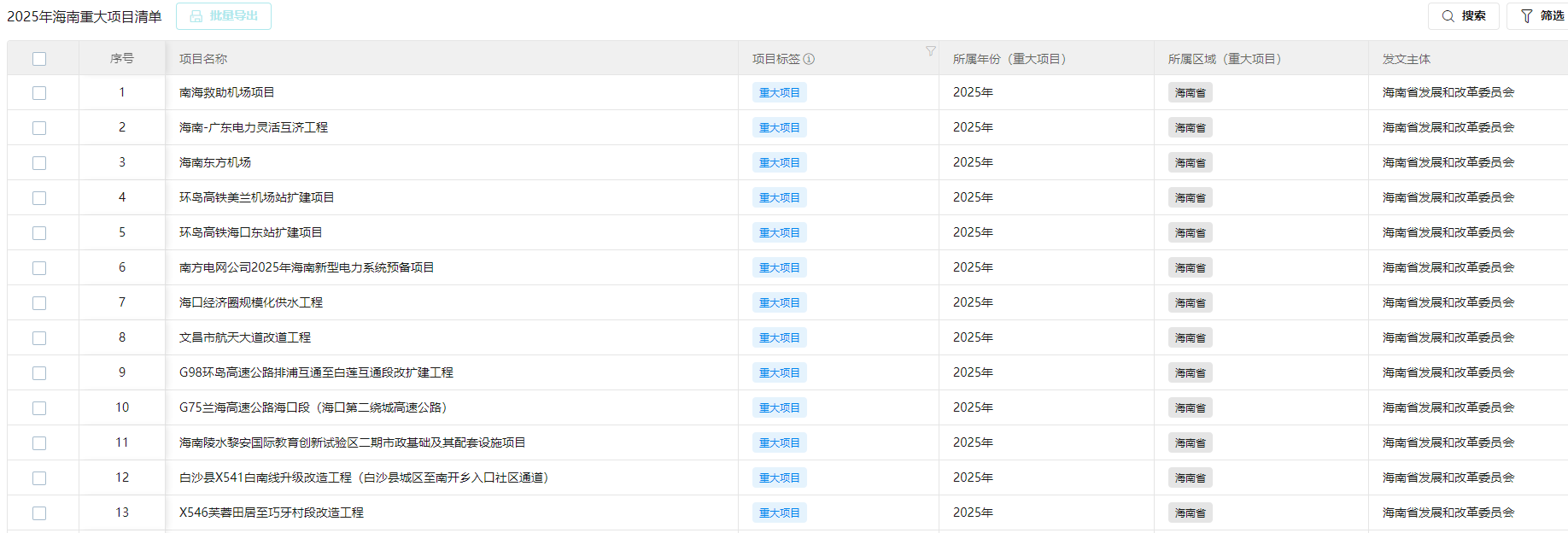Click the 重大项目 tag in row 2
This screenshot has width=1568, height=533.
(x=779, y=128)
